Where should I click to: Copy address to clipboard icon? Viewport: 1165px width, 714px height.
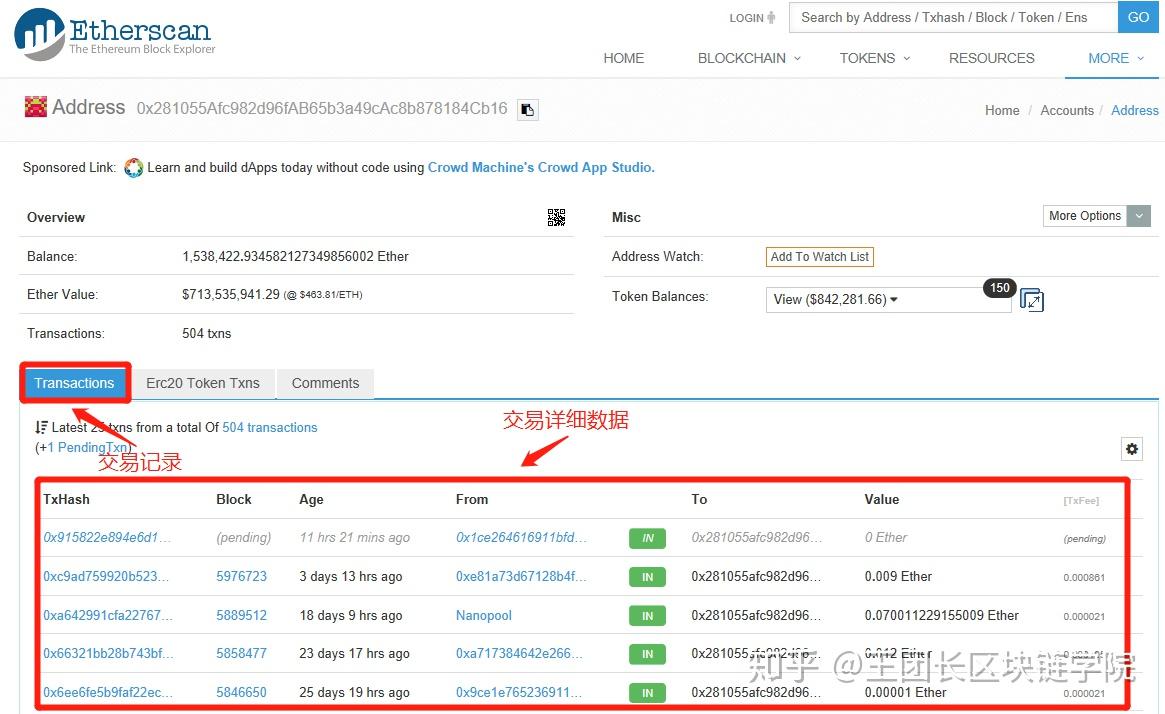528,110
